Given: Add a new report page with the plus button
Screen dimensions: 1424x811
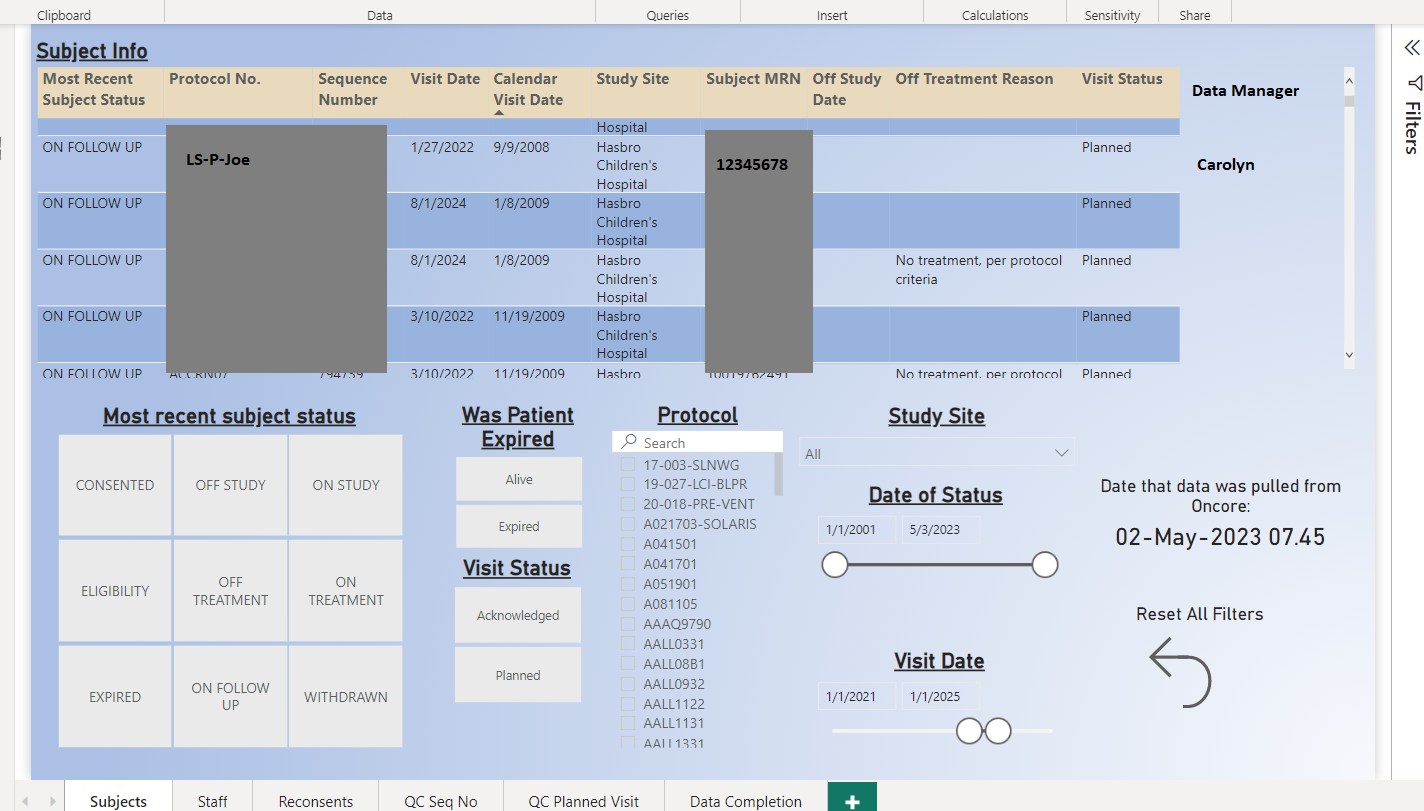Looking at the screenshot, I should [x=852, y=799].
